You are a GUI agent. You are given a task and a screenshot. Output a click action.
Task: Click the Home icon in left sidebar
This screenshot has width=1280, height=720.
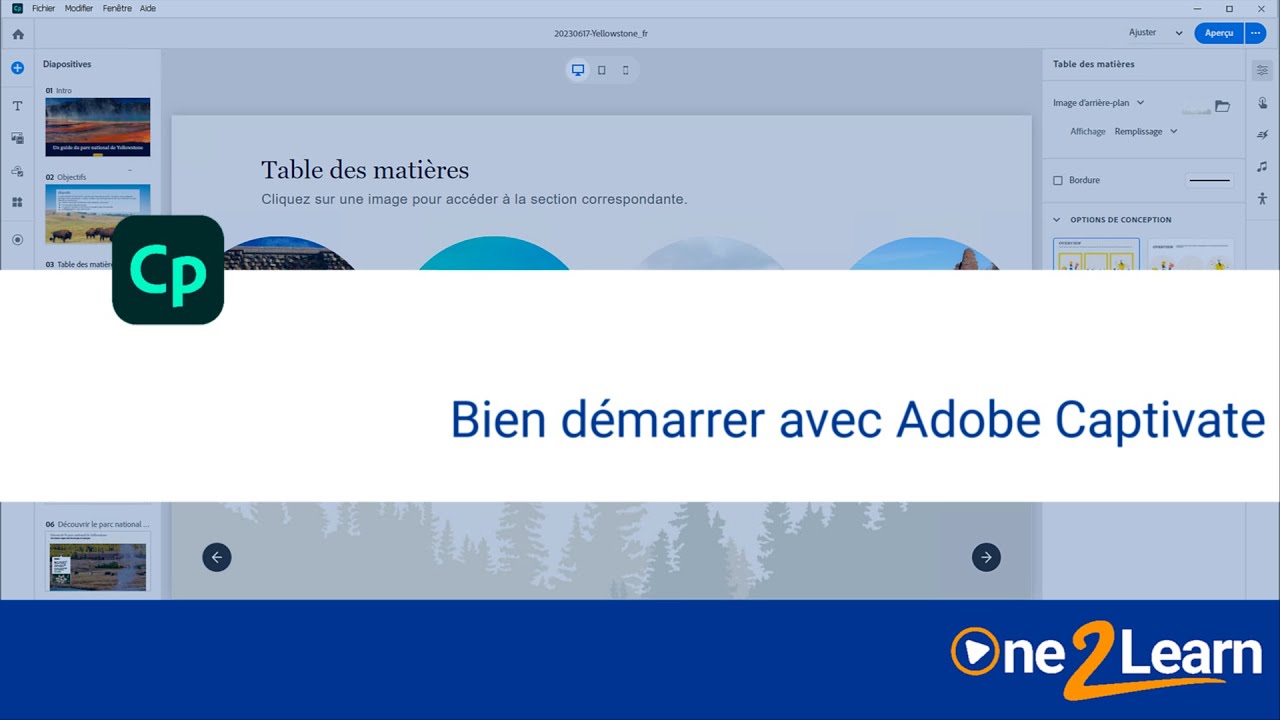pyautogui.click(x=17, y=34)
